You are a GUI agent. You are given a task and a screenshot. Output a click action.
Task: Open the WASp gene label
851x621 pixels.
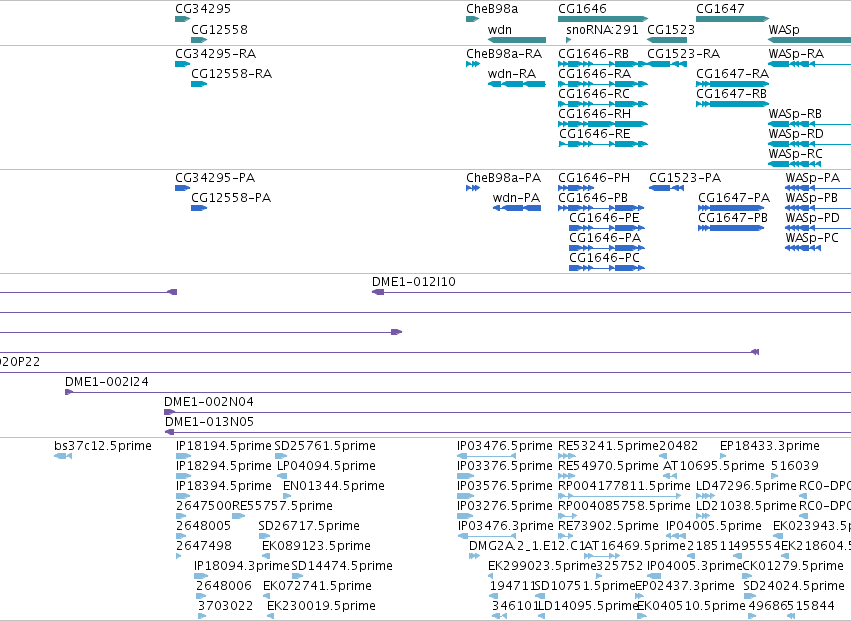point(784,29)
